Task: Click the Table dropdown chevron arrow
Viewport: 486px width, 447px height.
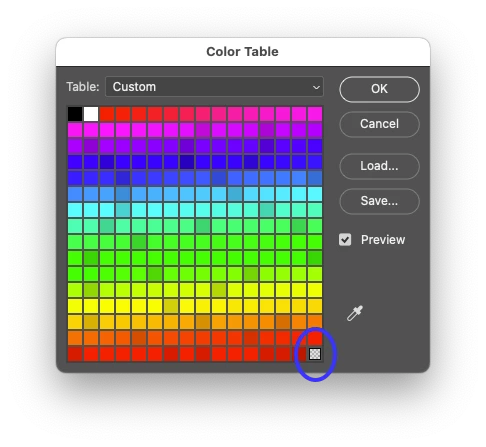Action: point(316,87)
